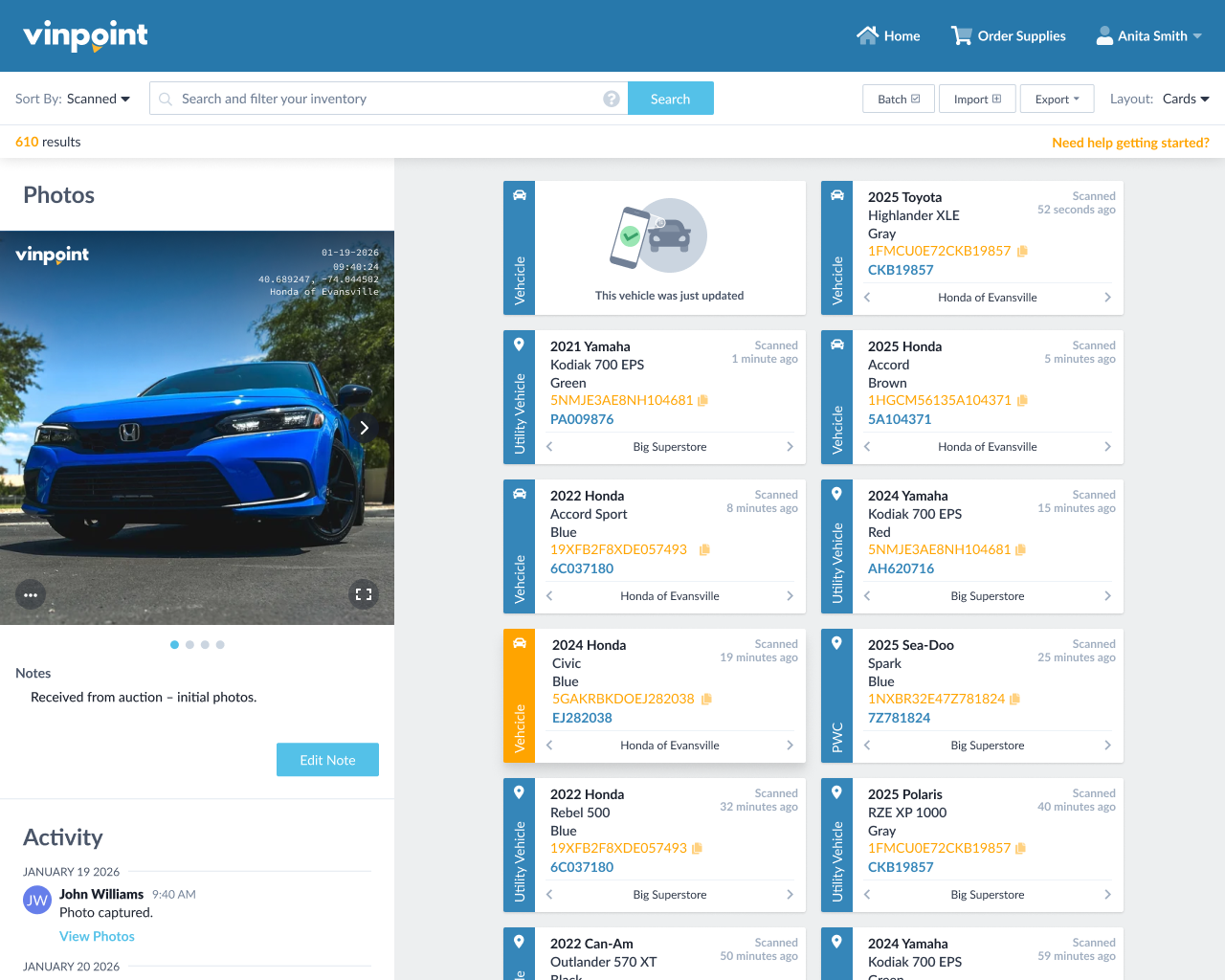Next location arrow on 2025 Polaris card
Viewport: 1225px width, 980px height.
1107,895
